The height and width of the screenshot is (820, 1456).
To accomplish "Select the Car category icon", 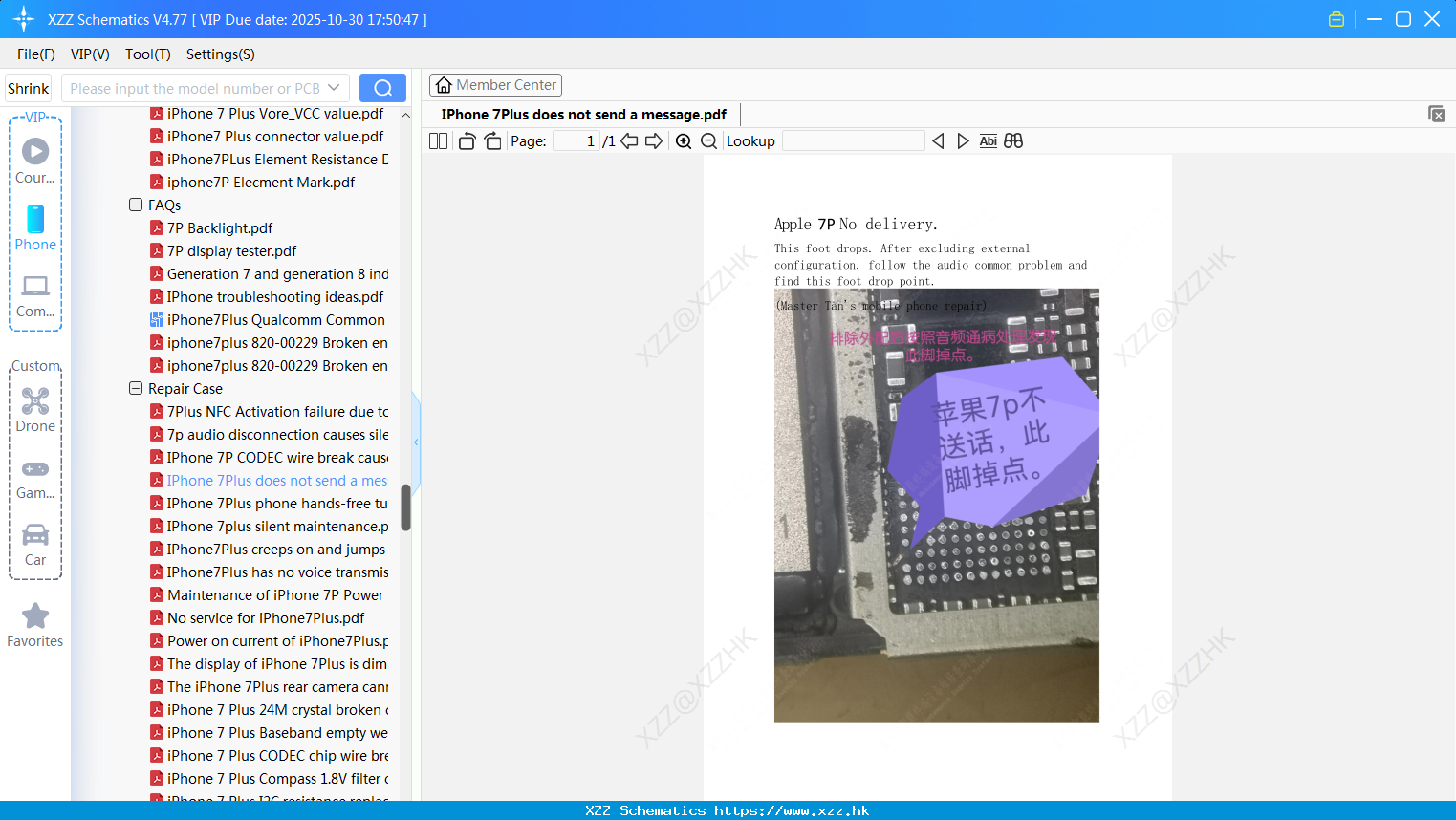I will [35, 545].
